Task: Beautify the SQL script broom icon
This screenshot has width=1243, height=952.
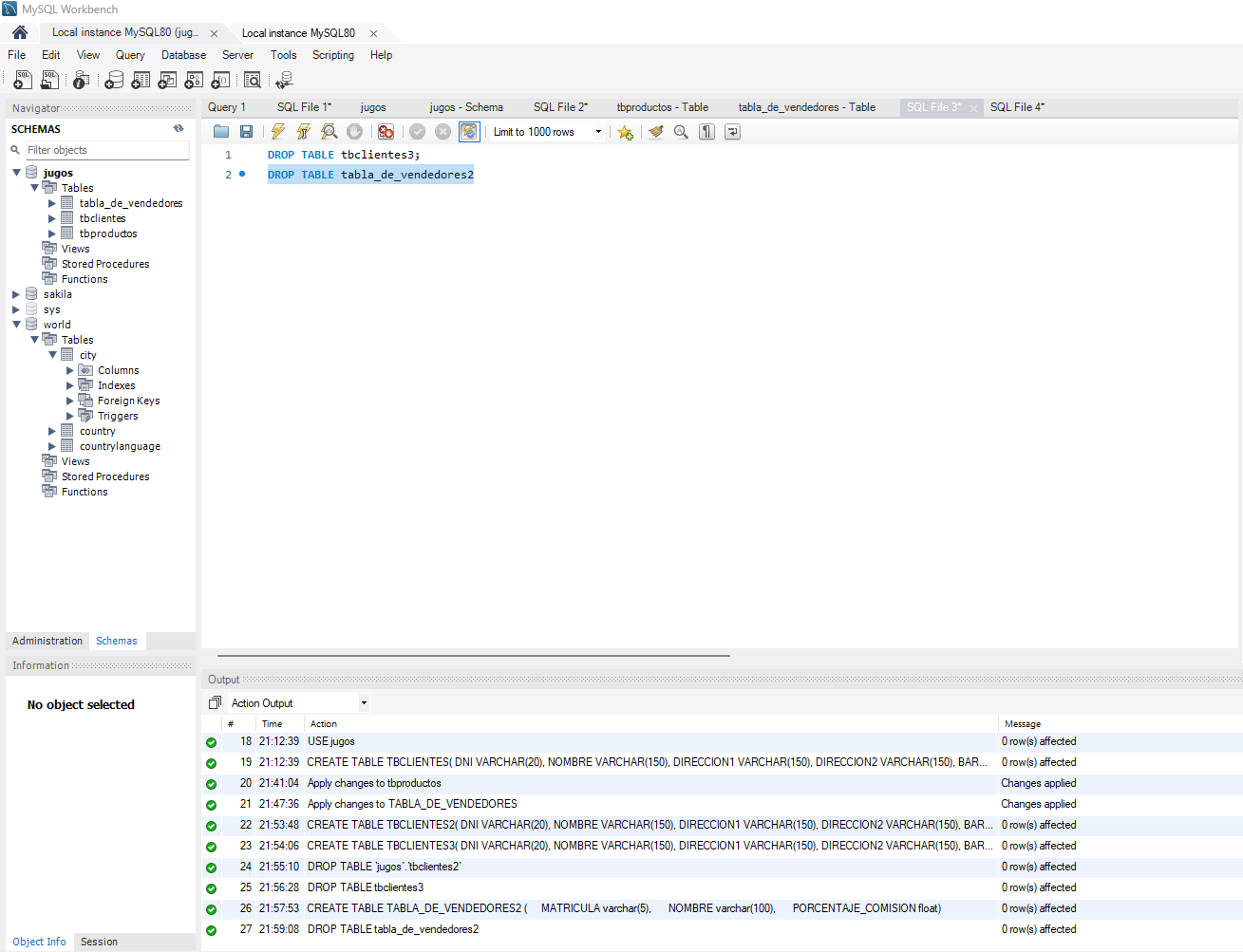Action: [x=656, y=132]
